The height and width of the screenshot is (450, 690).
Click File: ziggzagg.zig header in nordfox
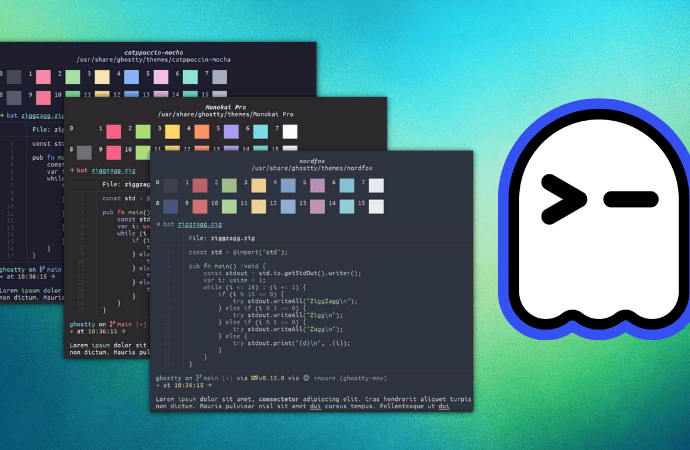(x=222, y=238)
